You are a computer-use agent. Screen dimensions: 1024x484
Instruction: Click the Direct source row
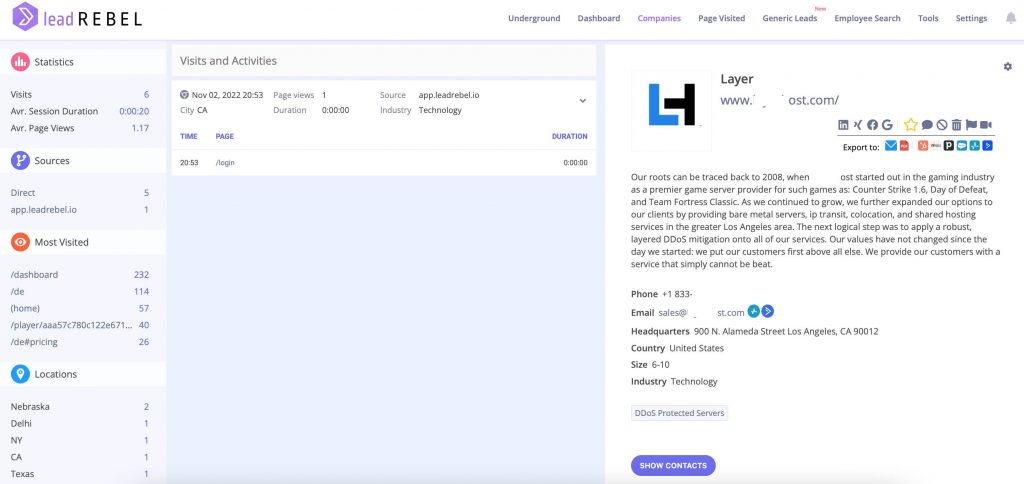tap(80, 193)
